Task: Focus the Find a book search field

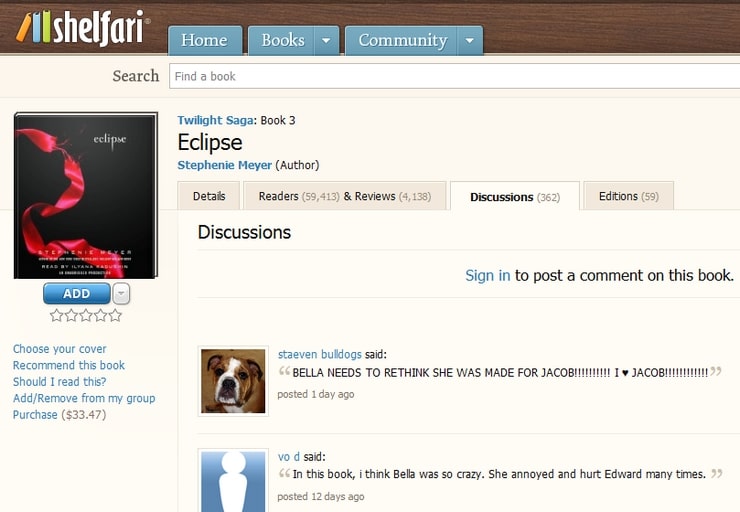Action: click(454, 76)
